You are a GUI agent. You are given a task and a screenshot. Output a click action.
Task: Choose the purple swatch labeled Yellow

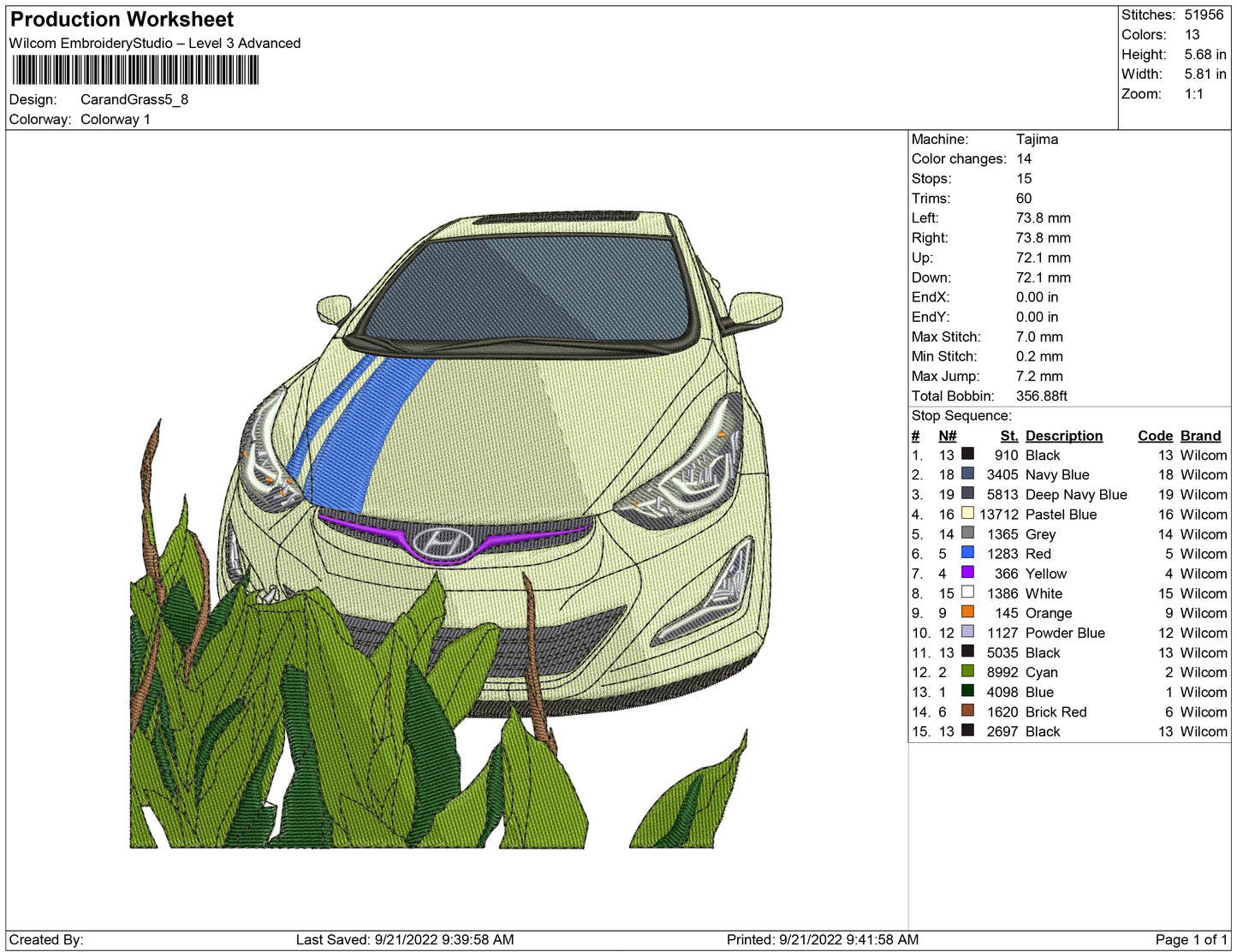point(967,572)
